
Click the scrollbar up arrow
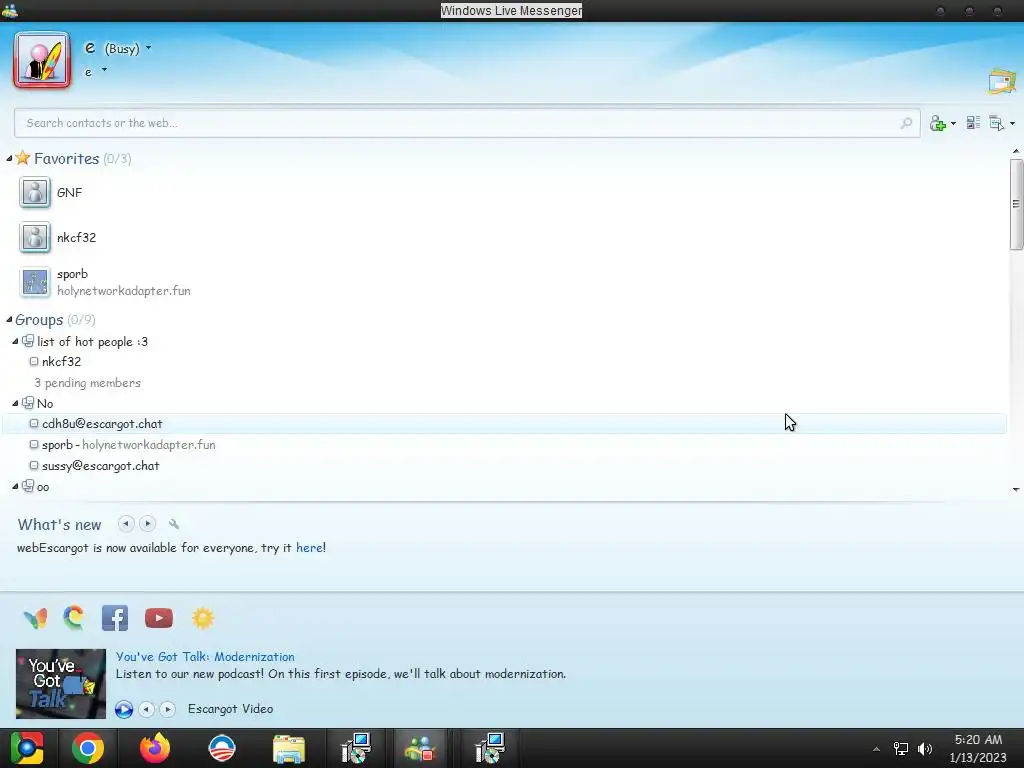tap(1016, 152)
